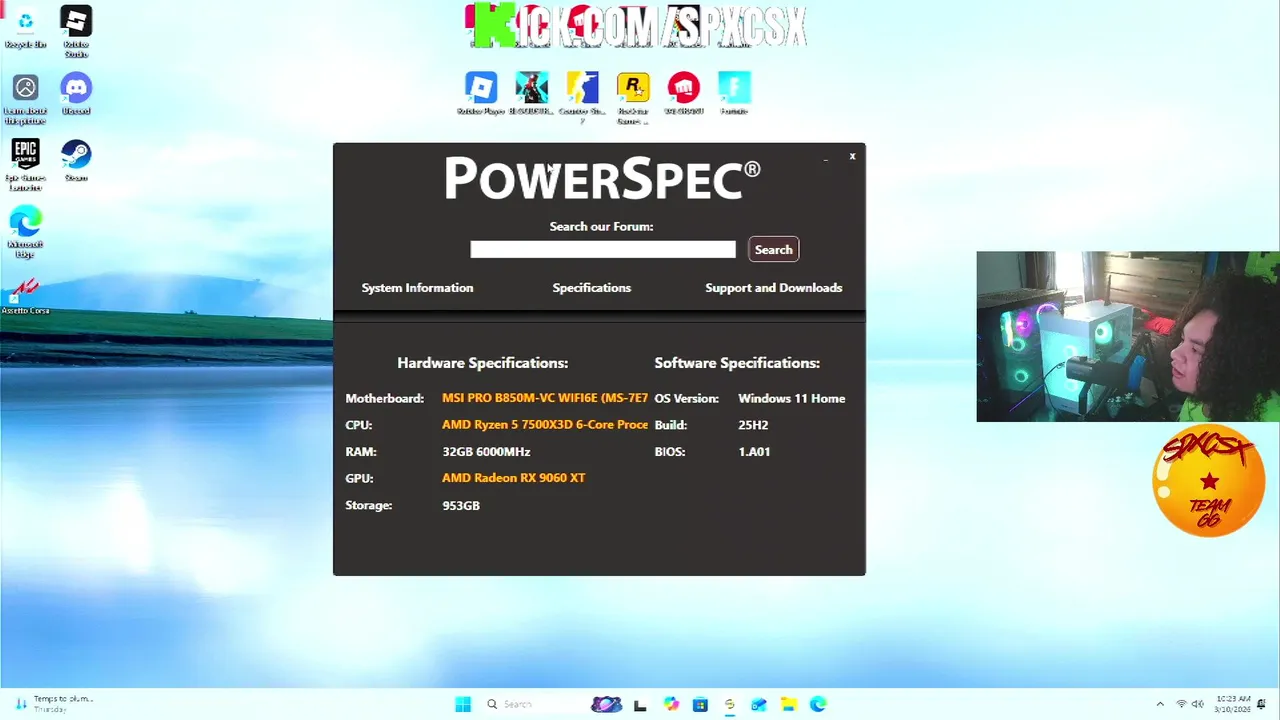Viewport: 1280px width, 720px height.
Task: Open the Recycle Bin desktop icon
Action: [x=25, y=28]
